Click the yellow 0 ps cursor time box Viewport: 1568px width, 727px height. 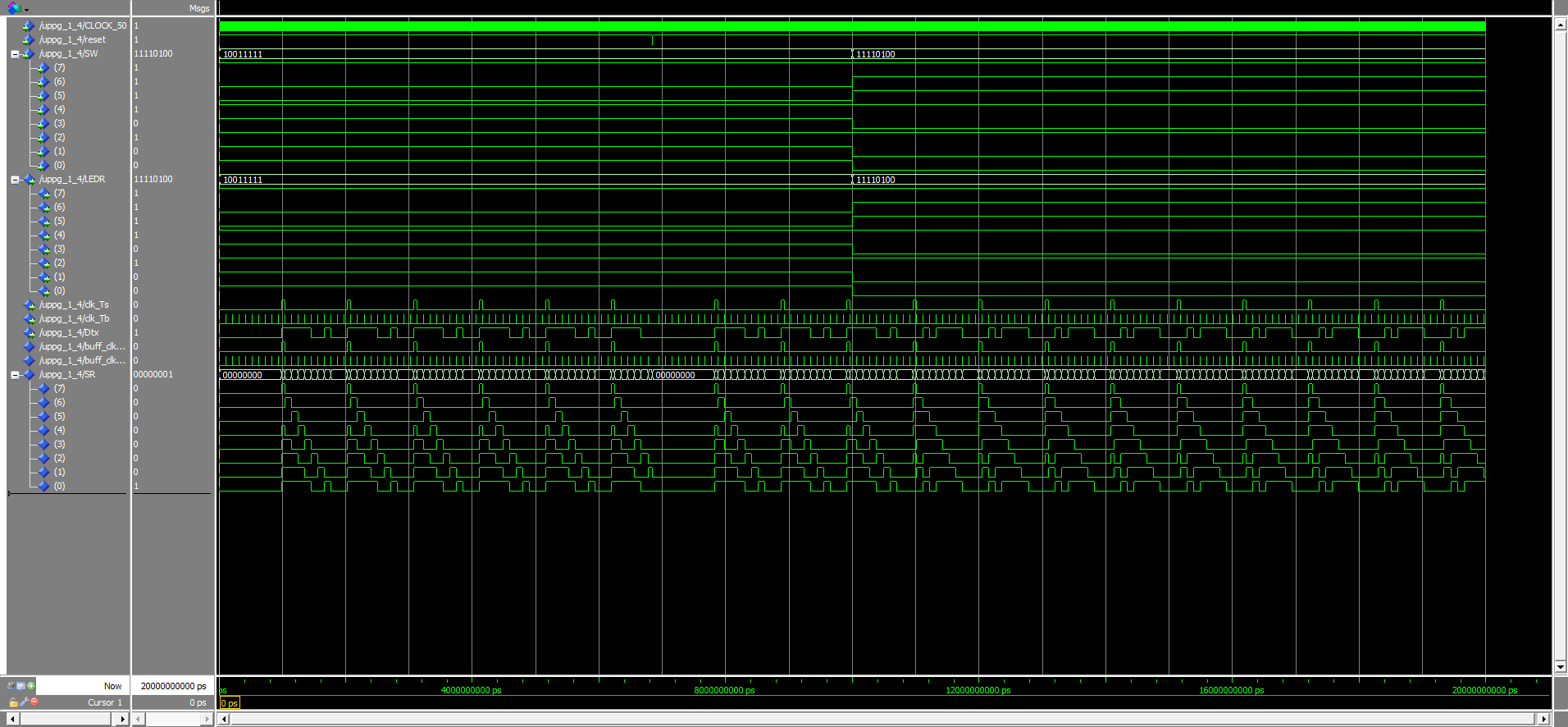click(x=230, y=703)
